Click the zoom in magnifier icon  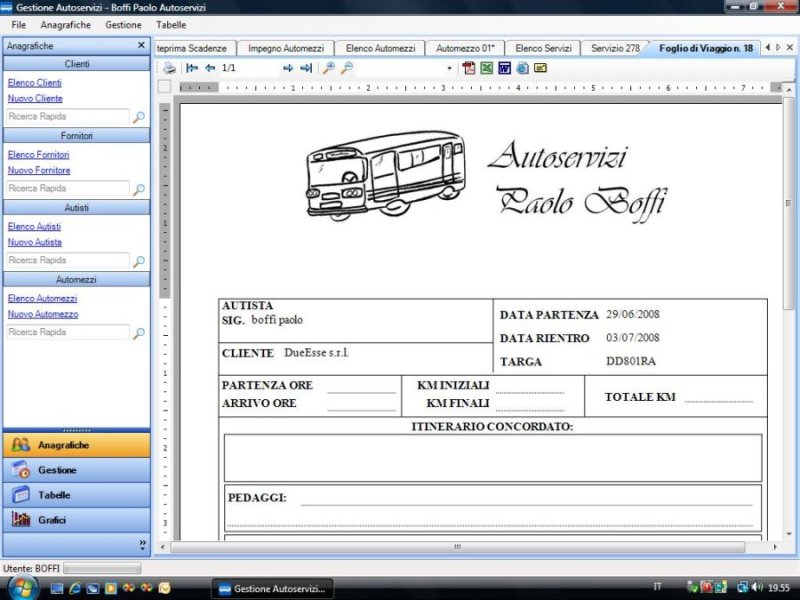point(328,68)
